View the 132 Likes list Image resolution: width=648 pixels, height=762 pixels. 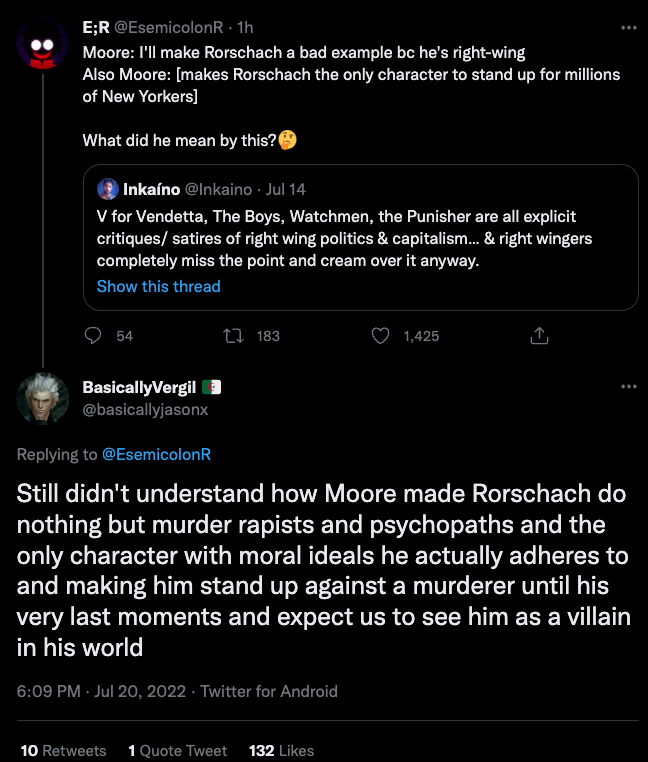tap(281, 750)
